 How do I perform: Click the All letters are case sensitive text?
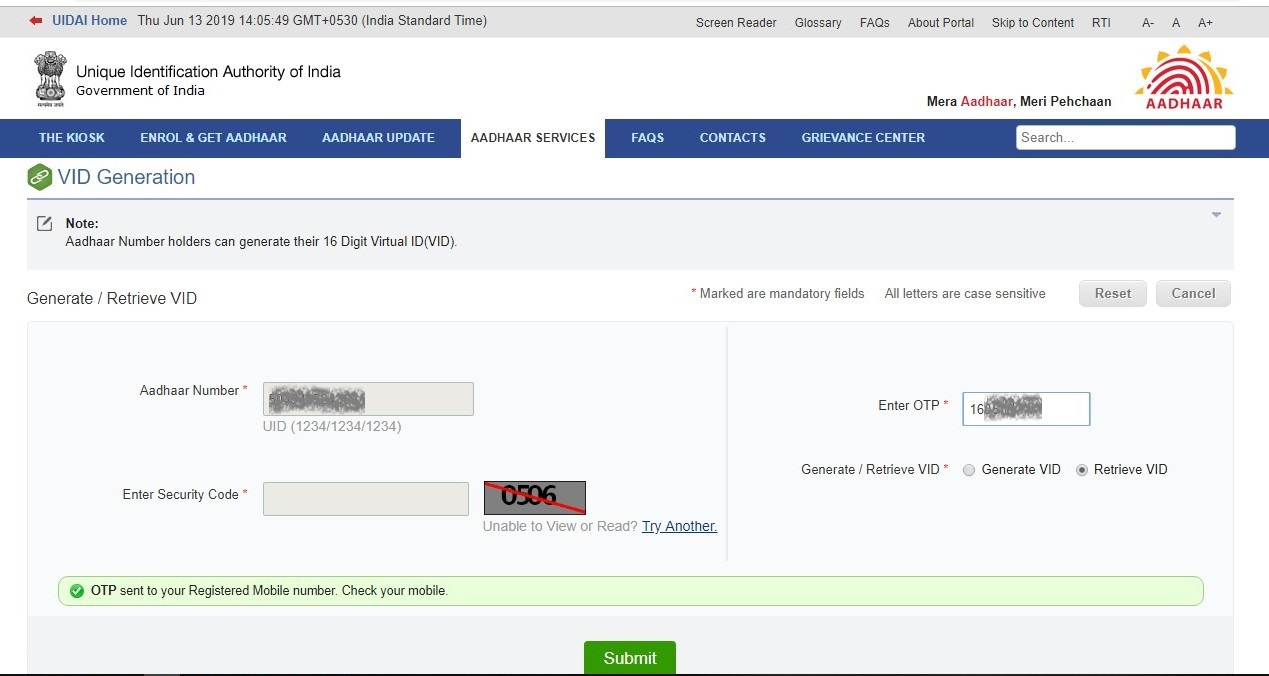pyautogui.click(x=965, y=294)
